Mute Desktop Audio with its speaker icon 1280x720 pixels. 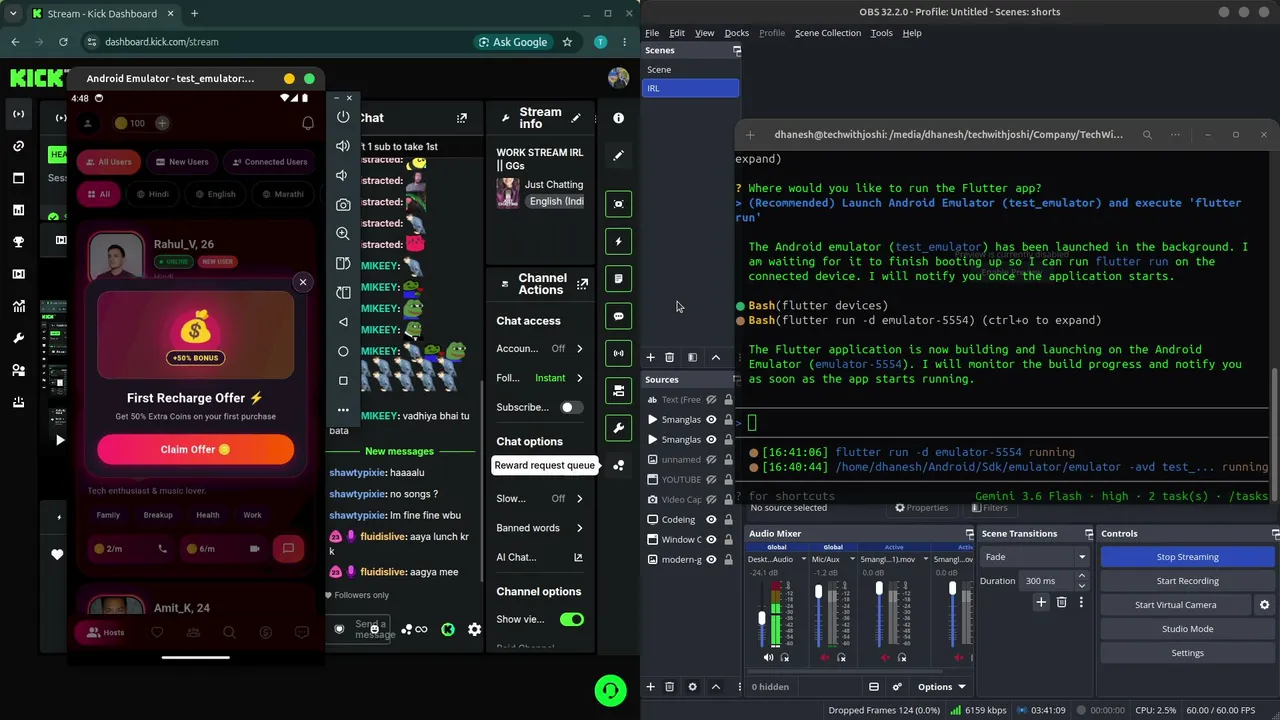click(x=768, y=657)
